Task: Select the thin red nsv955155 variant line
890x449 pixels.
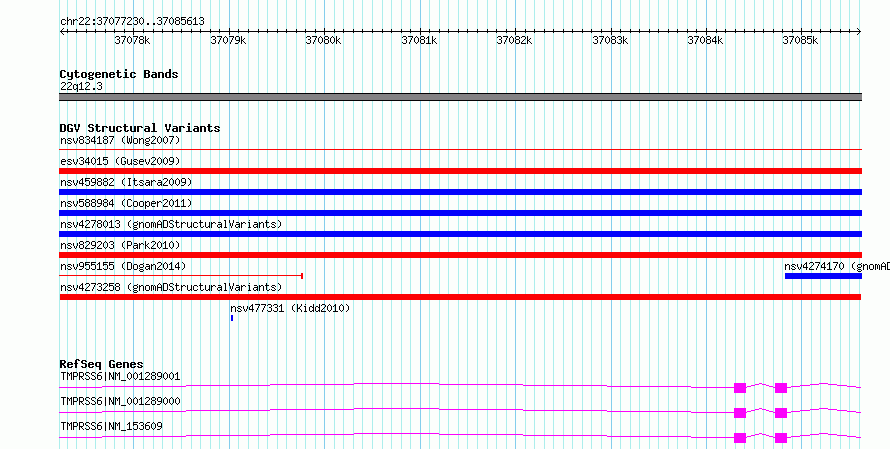Action: click(x=181, y=276)
